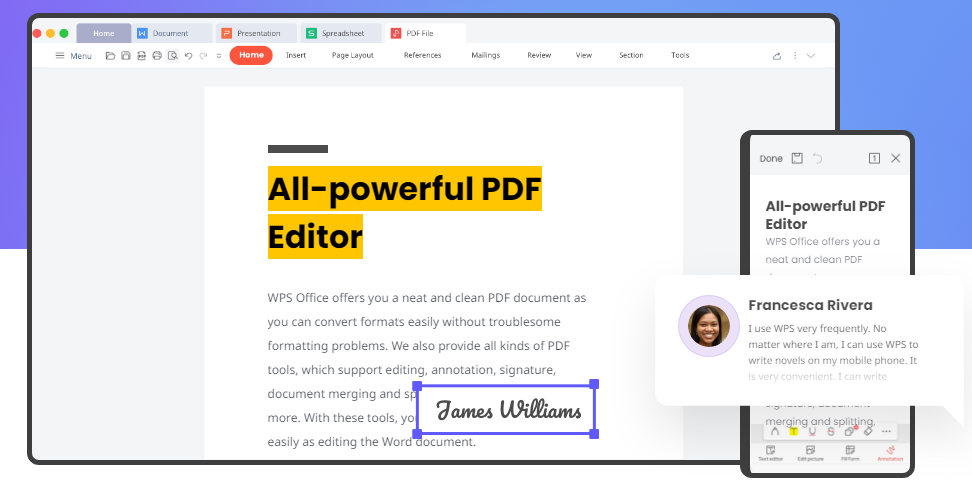972x501 pixels.
Task: Expand the quick access toolbar dropdown
Action: [x=219, y=56]
